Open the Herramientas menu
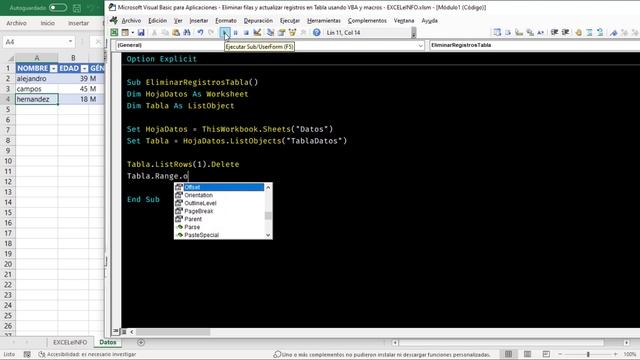Viewport: 640px width, 360px height. click(324, 20)
